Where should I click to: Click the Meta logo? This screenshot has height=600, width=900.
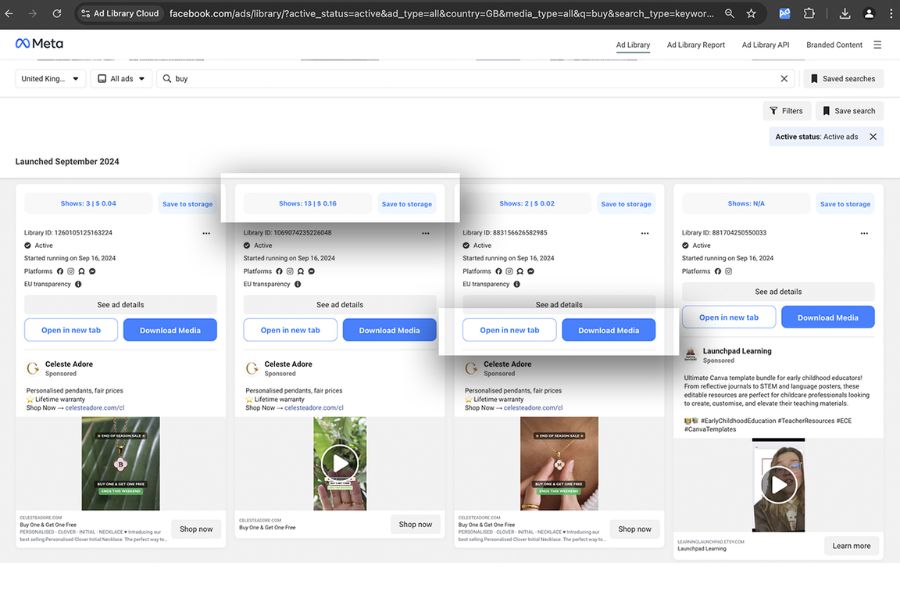(x=39, y=44)
